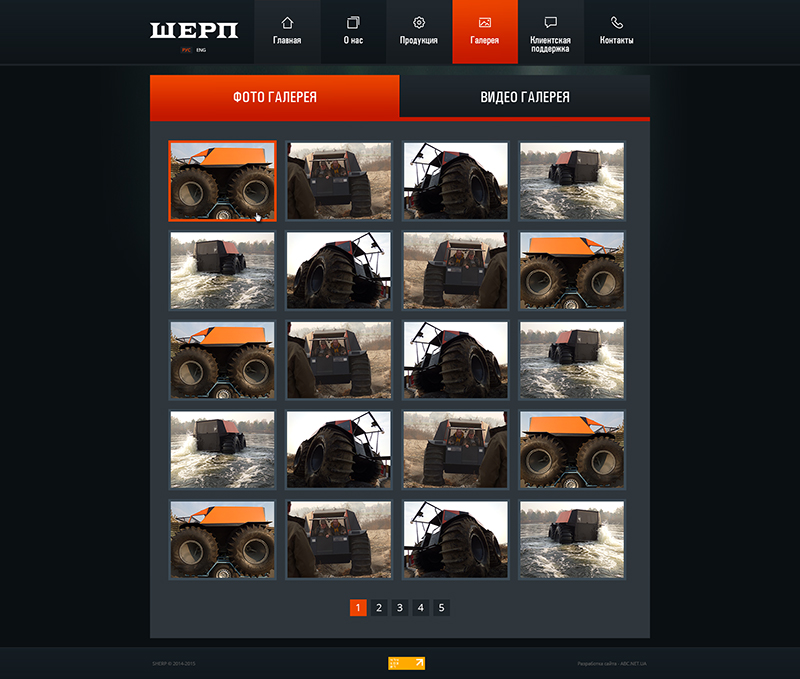Open the highlighted first thumbnail in the top row
This screenshot has height=679, width=800.
pos(222,180)
